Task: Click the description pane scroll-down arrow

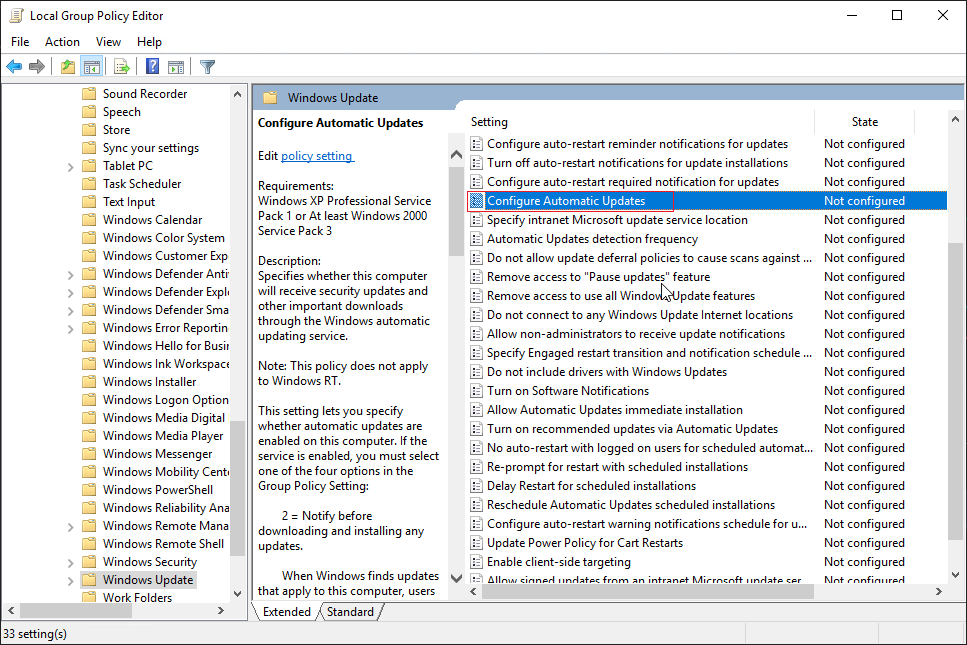Action: coord(456,578)
